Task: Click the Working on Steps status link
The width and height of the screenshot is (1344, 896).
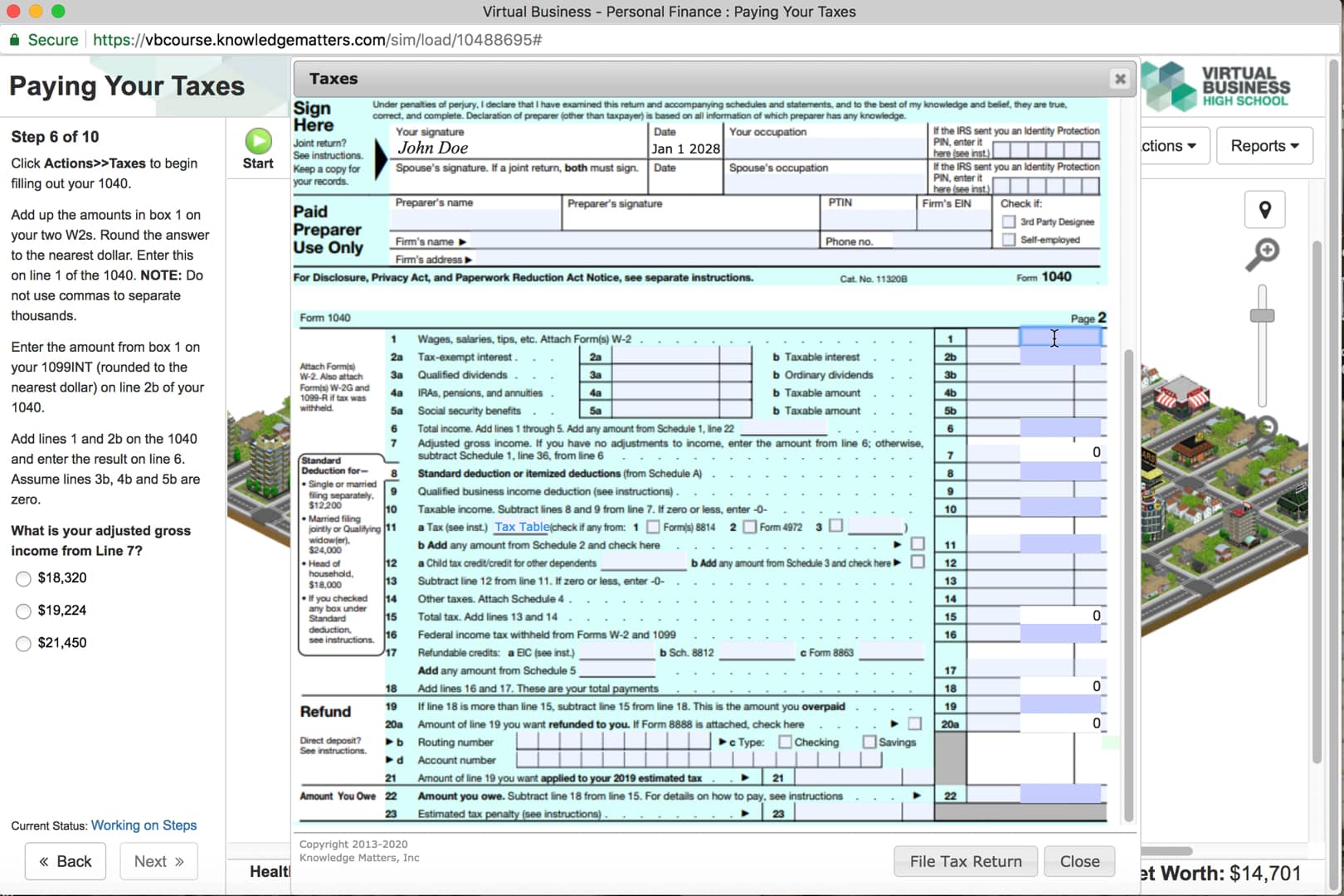Action: (x=144, y=825)
